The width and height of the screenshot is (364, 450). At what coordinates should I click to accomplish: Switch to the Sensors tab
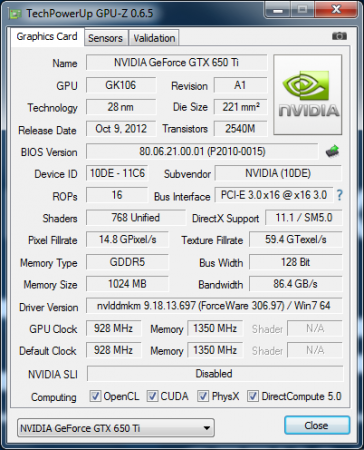click(105, 38)
